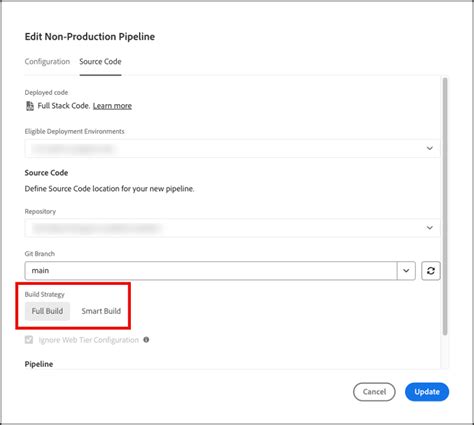This screenshot has width=474, height=425.
Task: Click the info icon beside Ignore Web Tier Configuration
Action: [146, 340]
